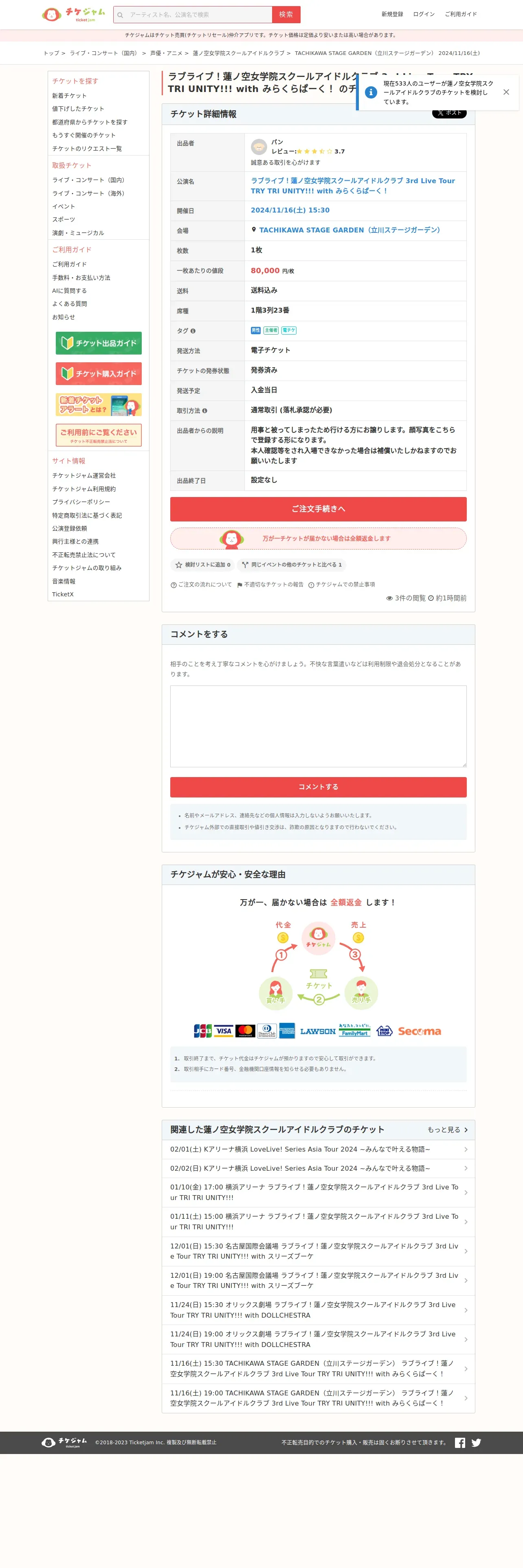Viewport: 523px width, 1568px height.
Task: Click the blue info icon in notification
Action: (x=371, y=92)
